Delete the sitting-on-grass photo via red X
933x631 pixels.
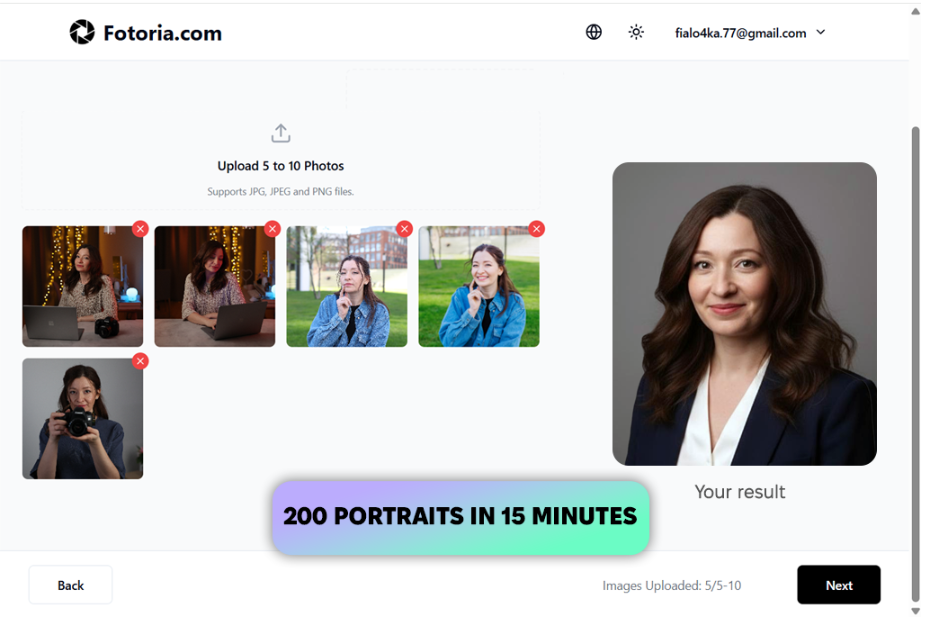[x=536, y=228]
